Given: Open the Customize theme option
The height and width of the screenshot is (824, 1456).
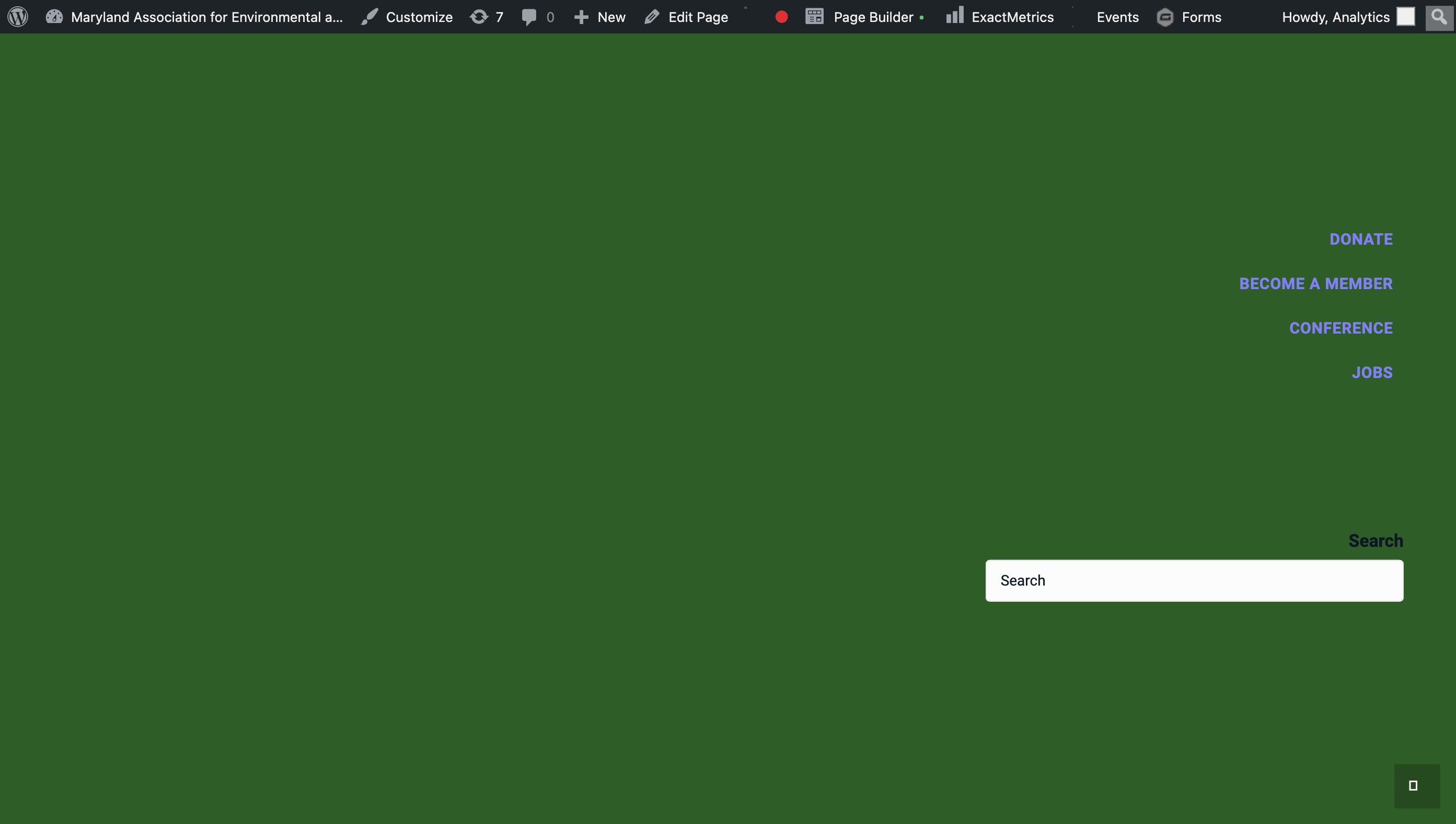Looking at the screenshot, I should (x=407, y=17).
